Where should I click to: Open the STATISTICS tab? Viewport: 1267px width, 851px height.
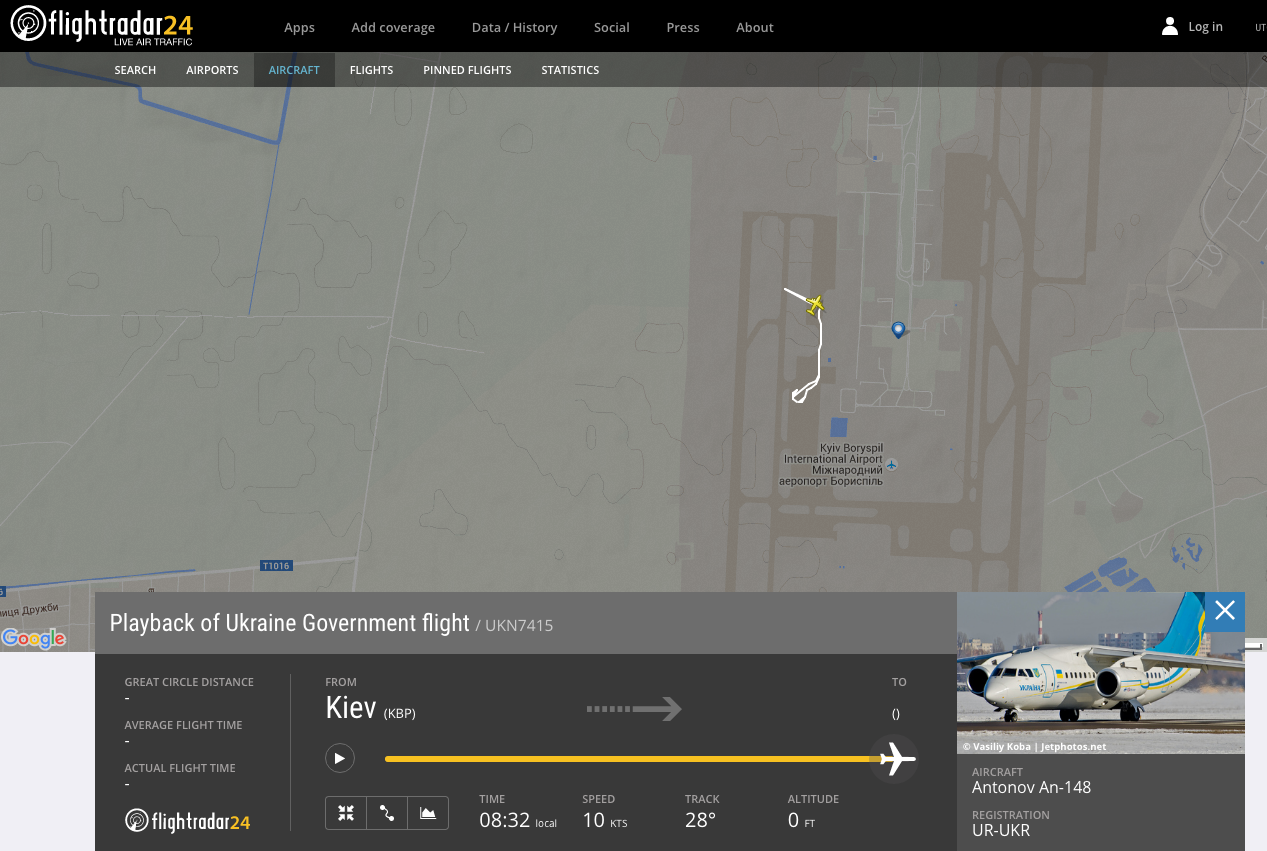(570, 70)
